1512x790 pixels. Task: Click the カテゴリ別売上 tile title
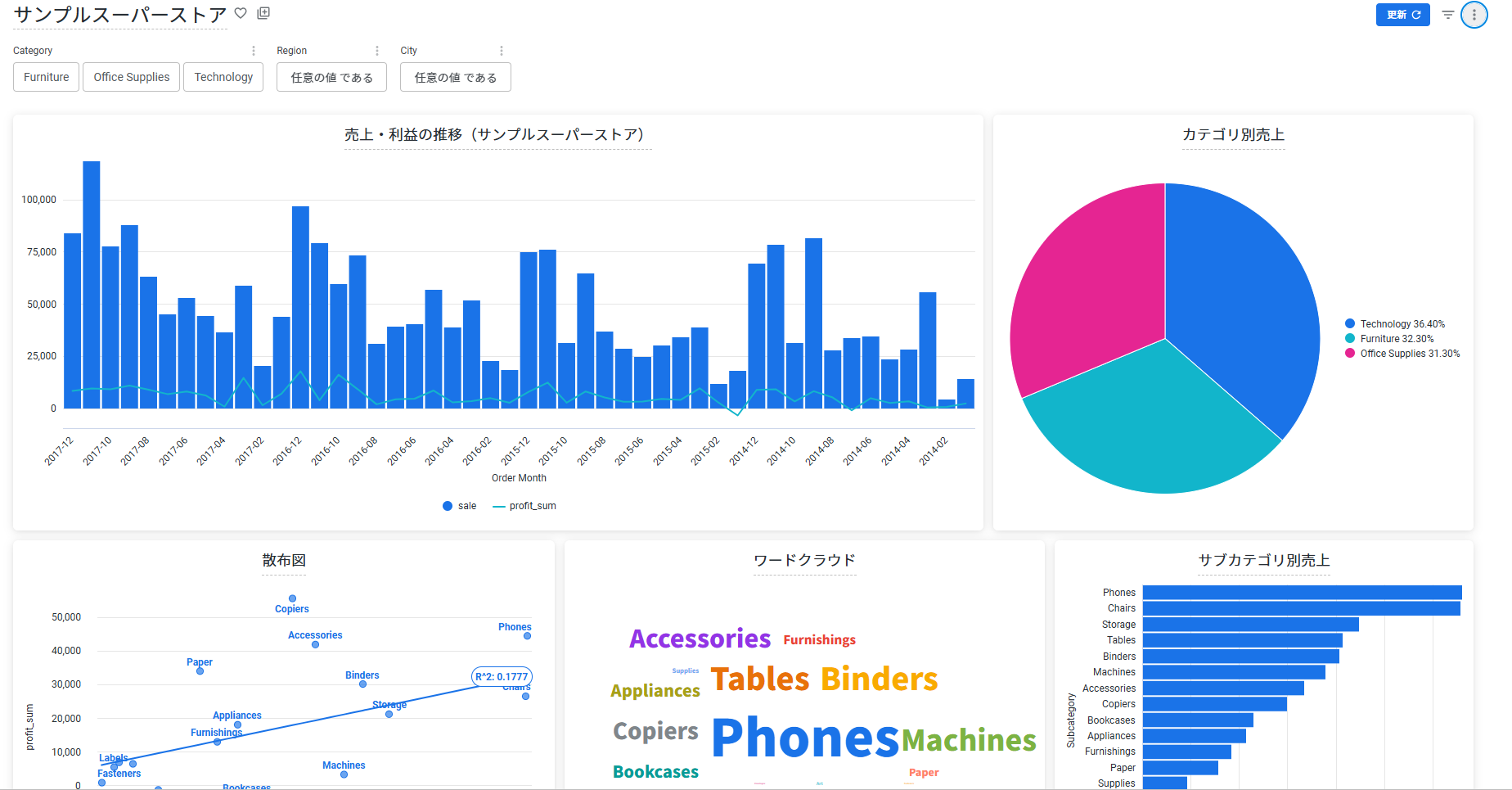click(x=1233, y=135)
